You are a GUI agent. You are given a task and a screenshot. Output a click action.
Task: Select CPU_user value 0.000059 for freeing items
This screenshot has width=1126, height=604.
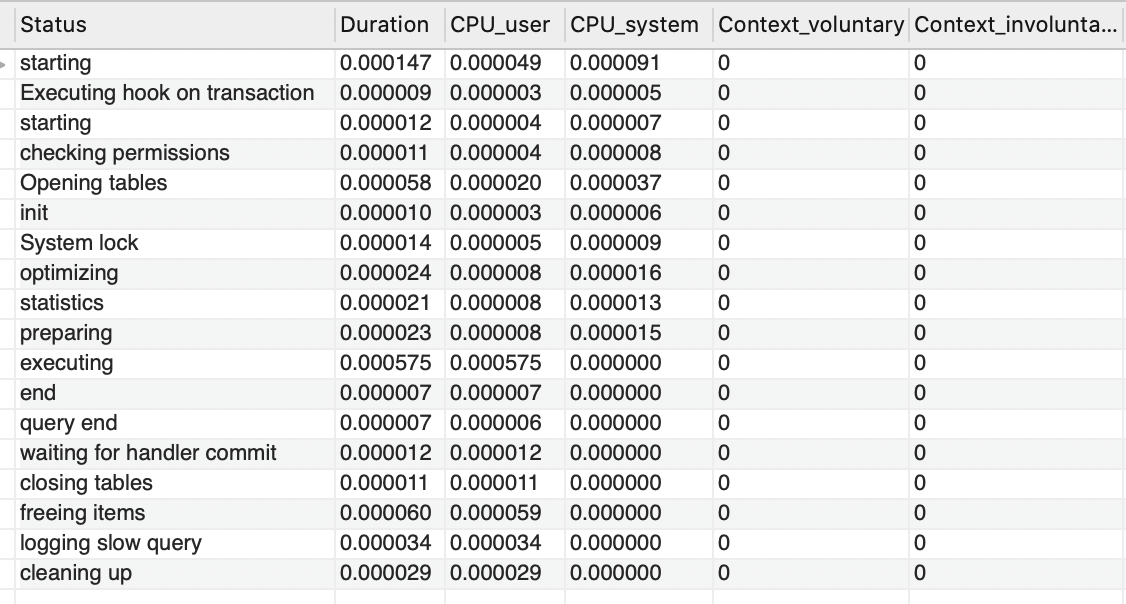pyautogui.click(x=495, y=513)
